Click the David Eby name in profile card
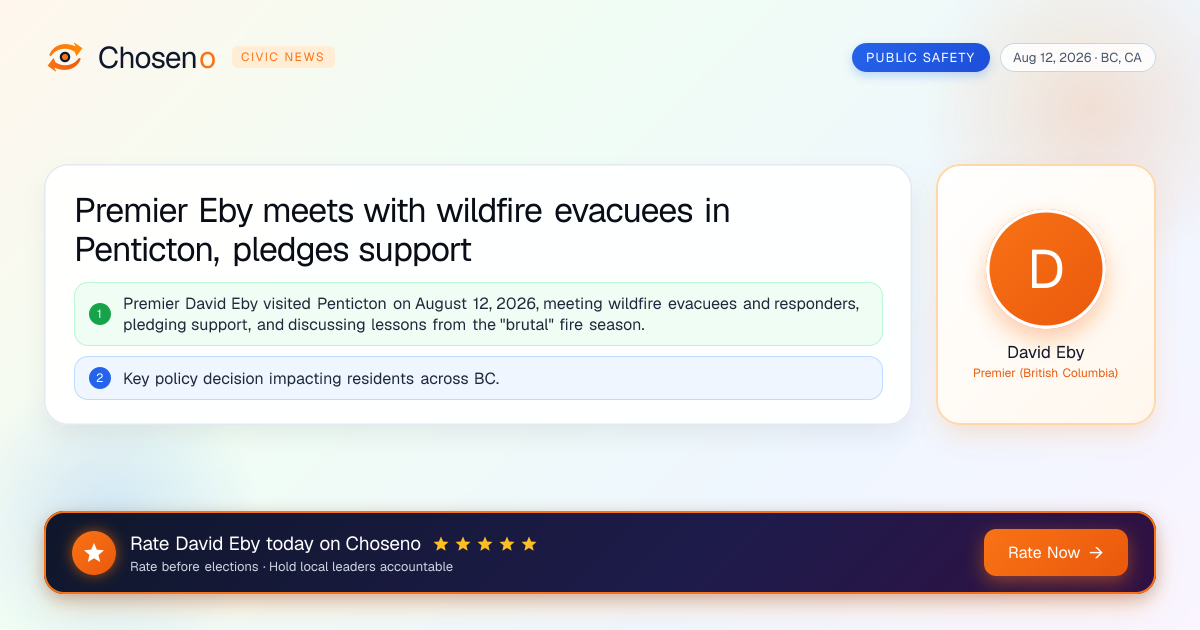Image resolution: width=1200 pixels, height=630 pixels. tap(1046, 352)
